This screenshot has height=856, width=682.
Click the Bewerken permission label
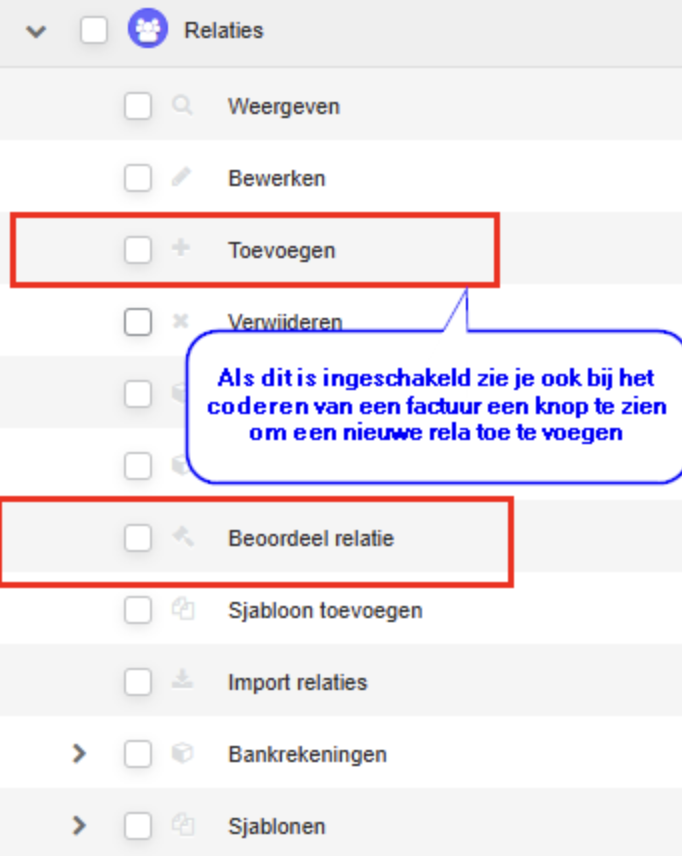tap(276, 179)
